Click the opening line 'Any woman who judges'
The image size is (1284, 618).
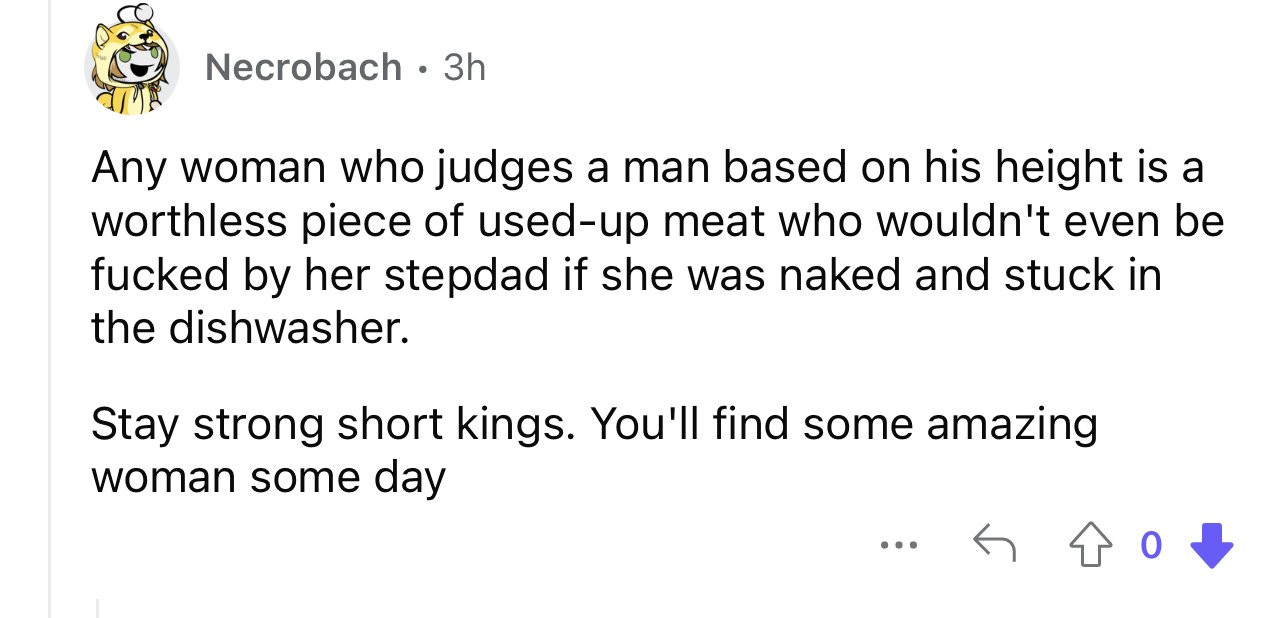coord(648,168)
